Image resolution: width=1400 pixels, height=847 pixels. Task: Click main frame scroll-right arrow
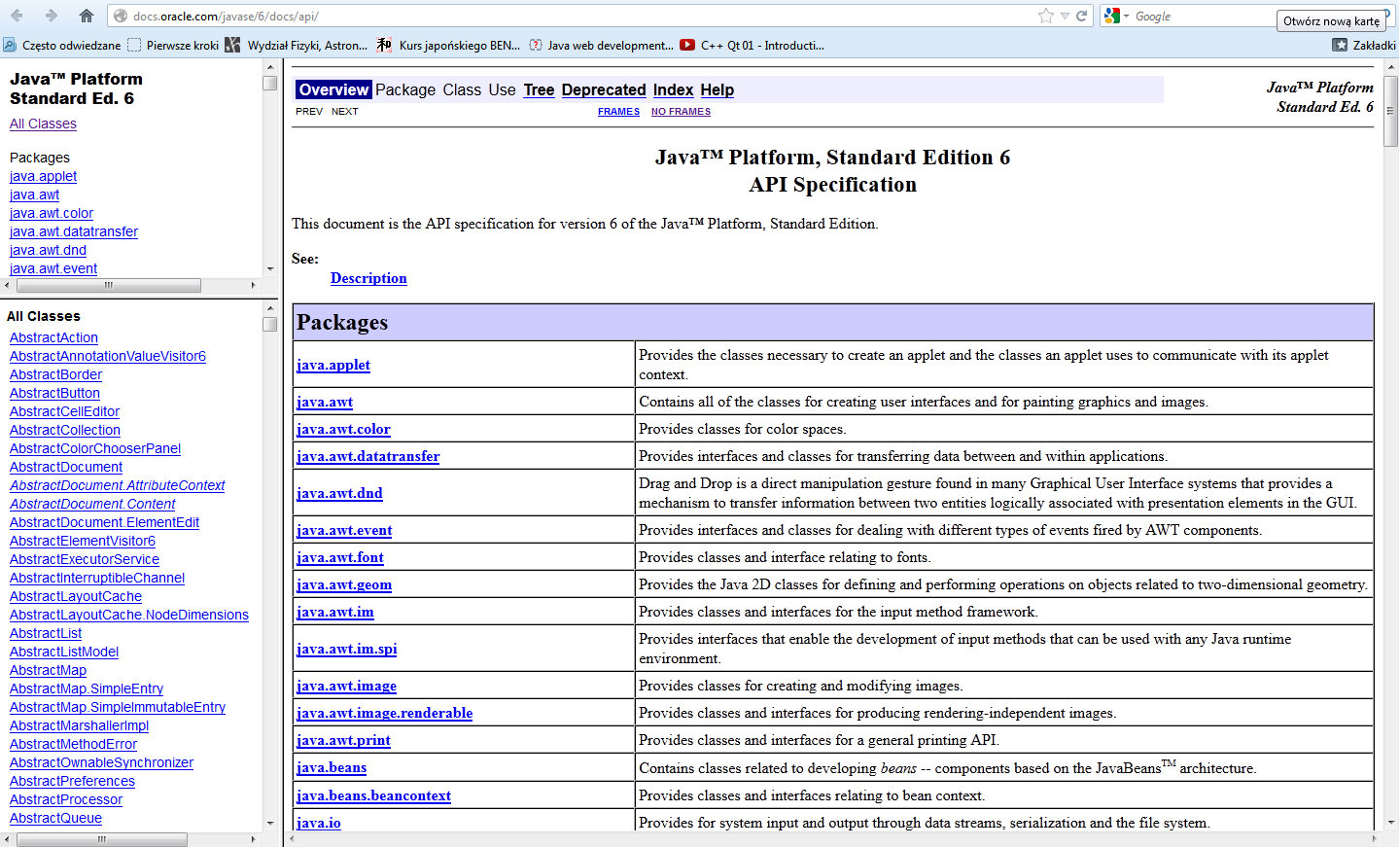click(1375, 838)
